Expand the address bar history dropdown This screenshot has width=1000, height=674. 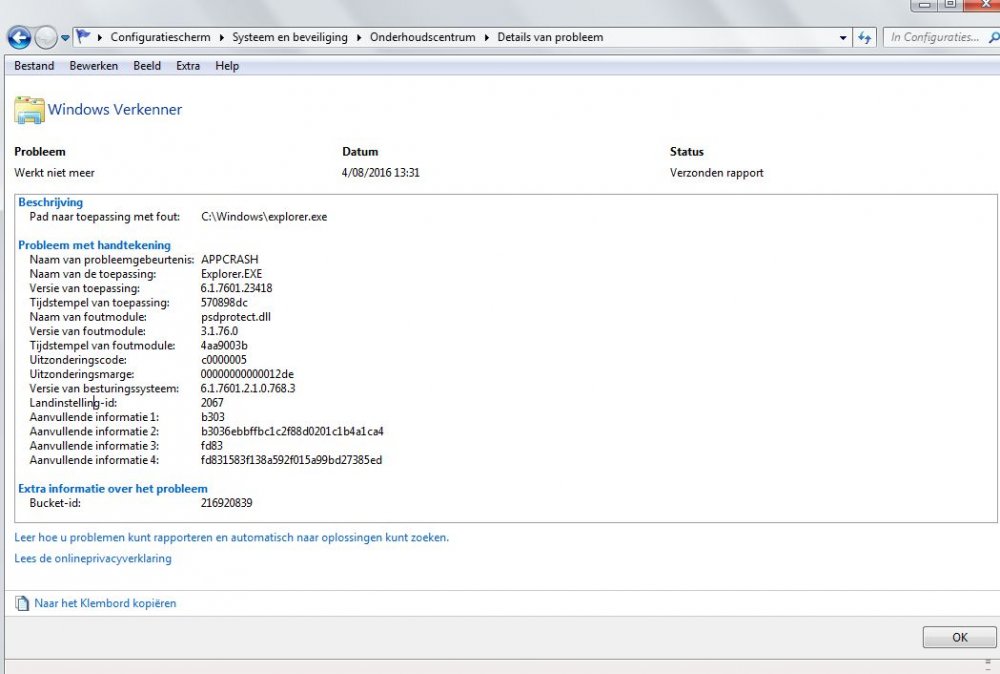click(x=843, y=38)
